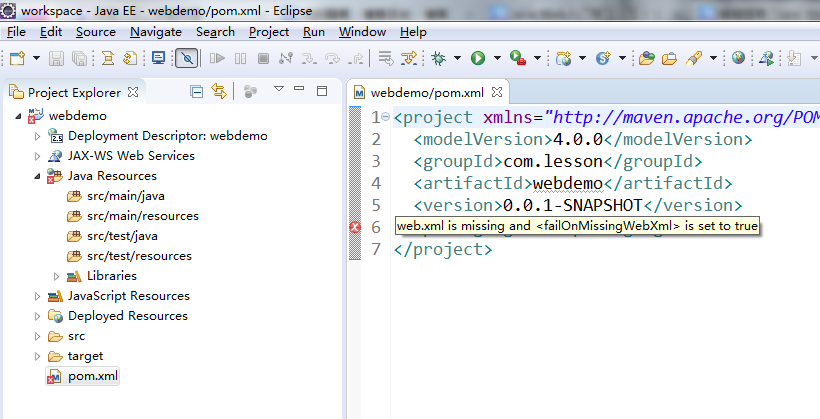The width and height of the screenshot is (820, 419).
Task: Click the Drop to Frame icon
Action: (x=386, y=58)
